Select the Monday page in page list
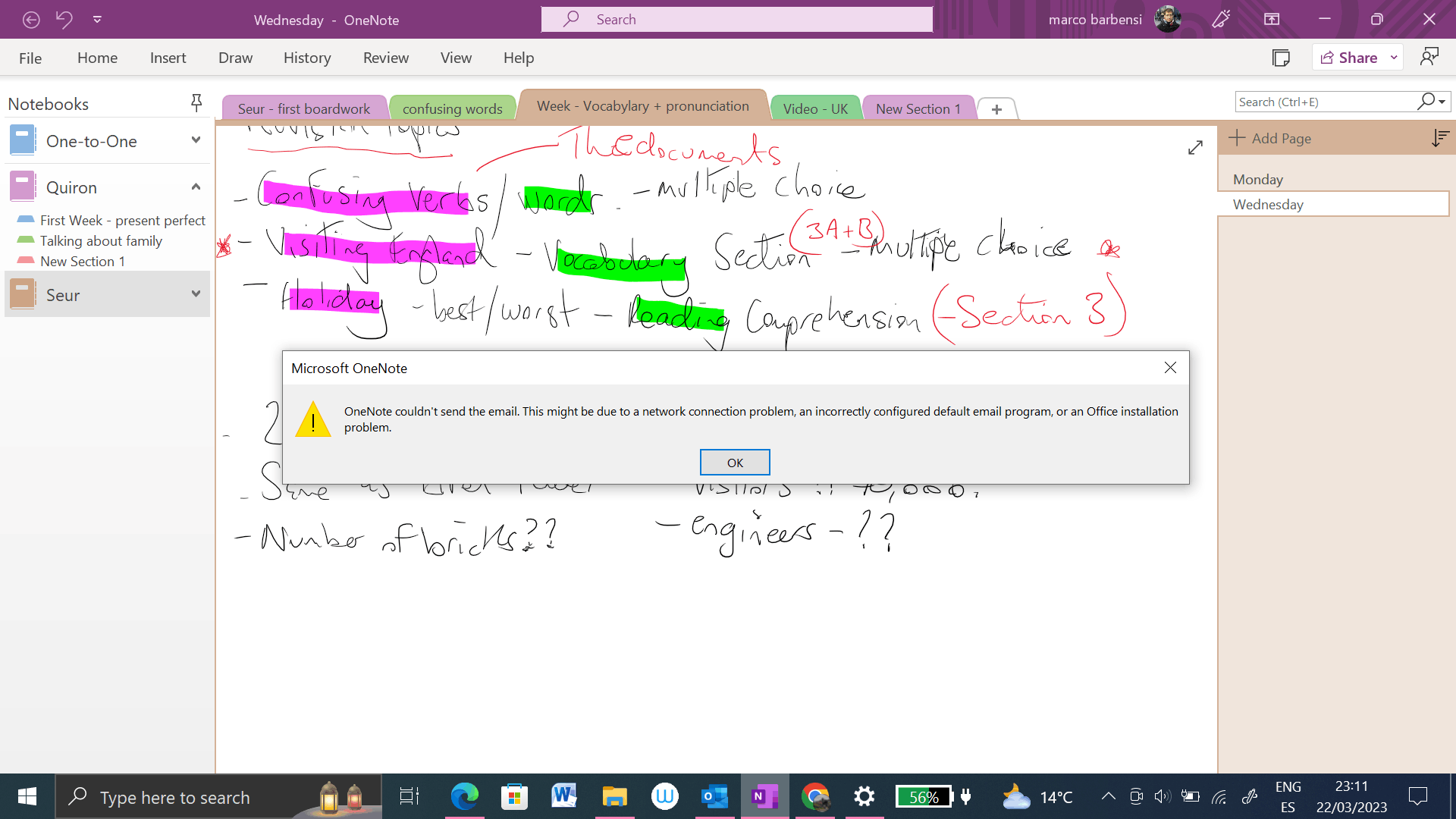This screenshot has width=1456, height=819. 1257,179
